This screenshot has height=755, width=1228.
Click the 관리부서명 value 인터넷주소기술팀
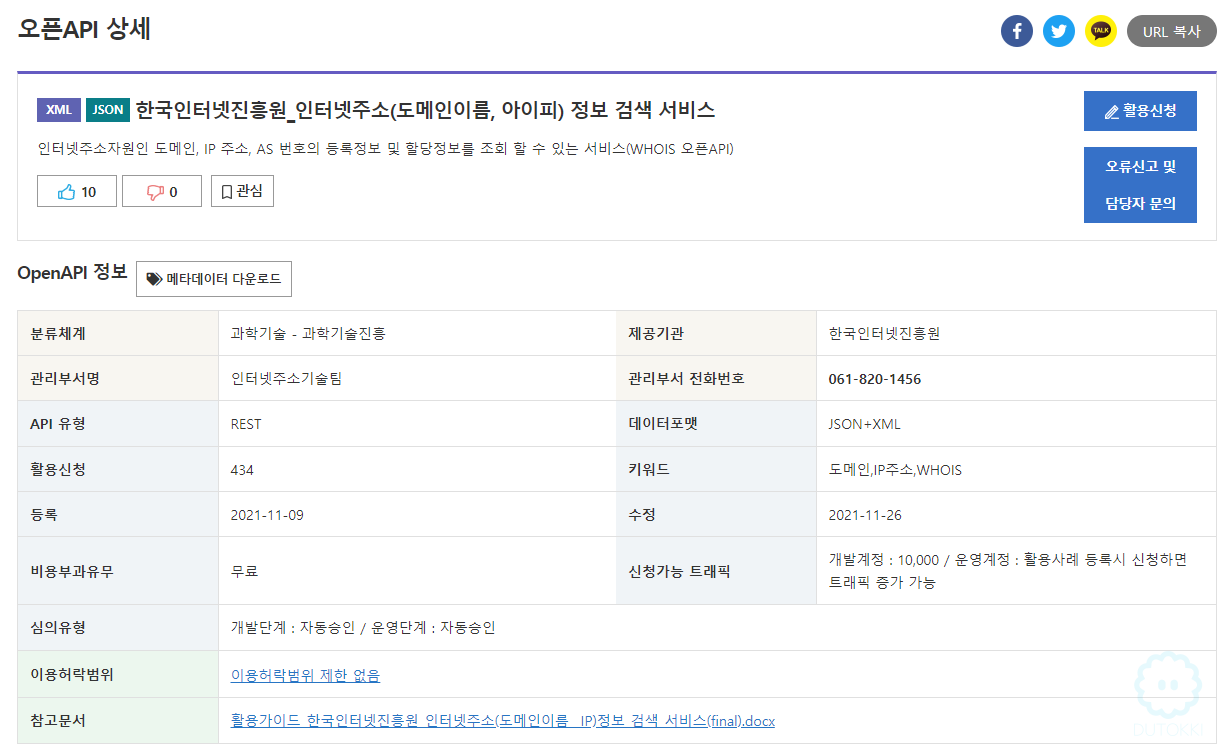pyautogui.click(x=286, y=379)
